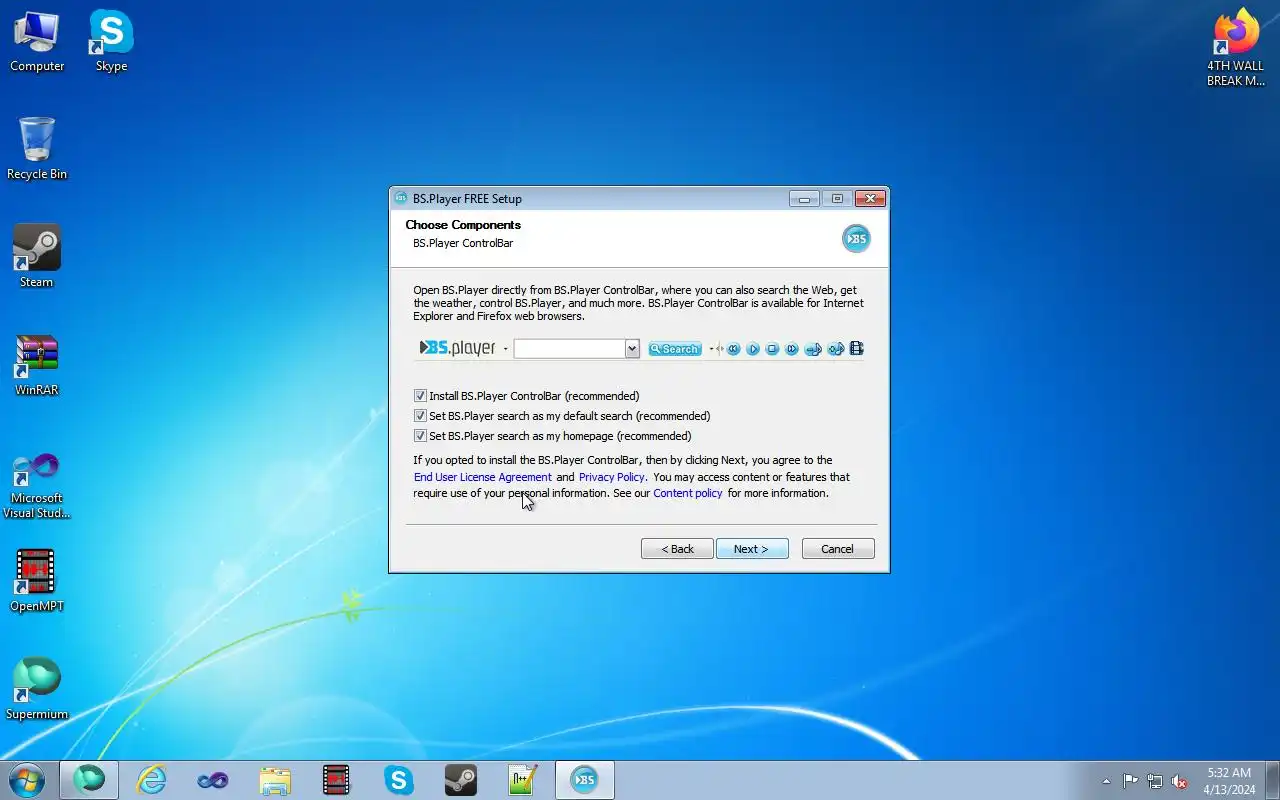Cancel the BS.Player setup

click(x=838, y=549)
